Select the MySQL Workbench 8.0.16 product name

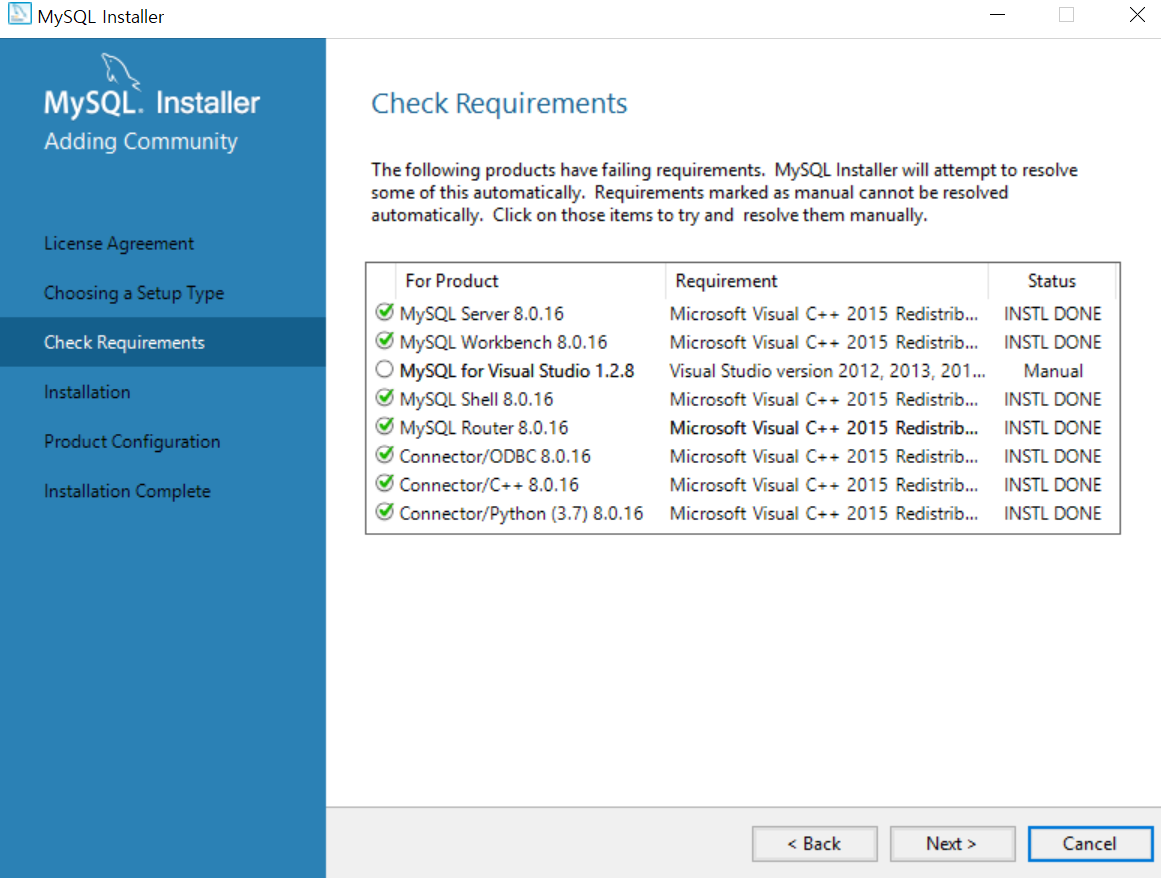pos(503,343)
